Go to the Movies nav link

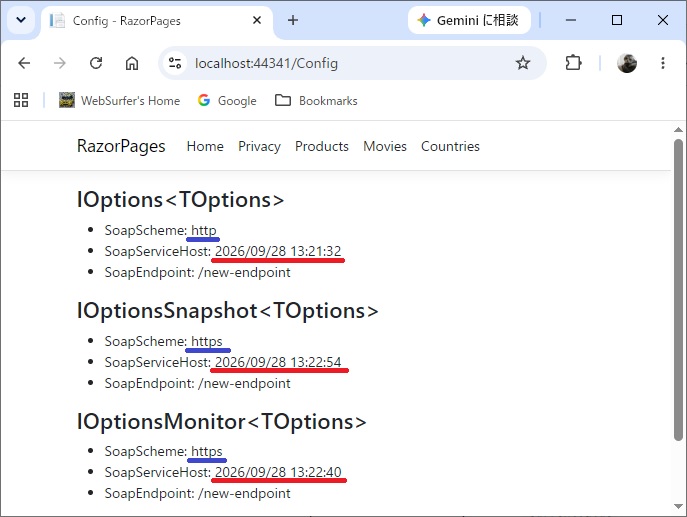[x=385, y=146]
